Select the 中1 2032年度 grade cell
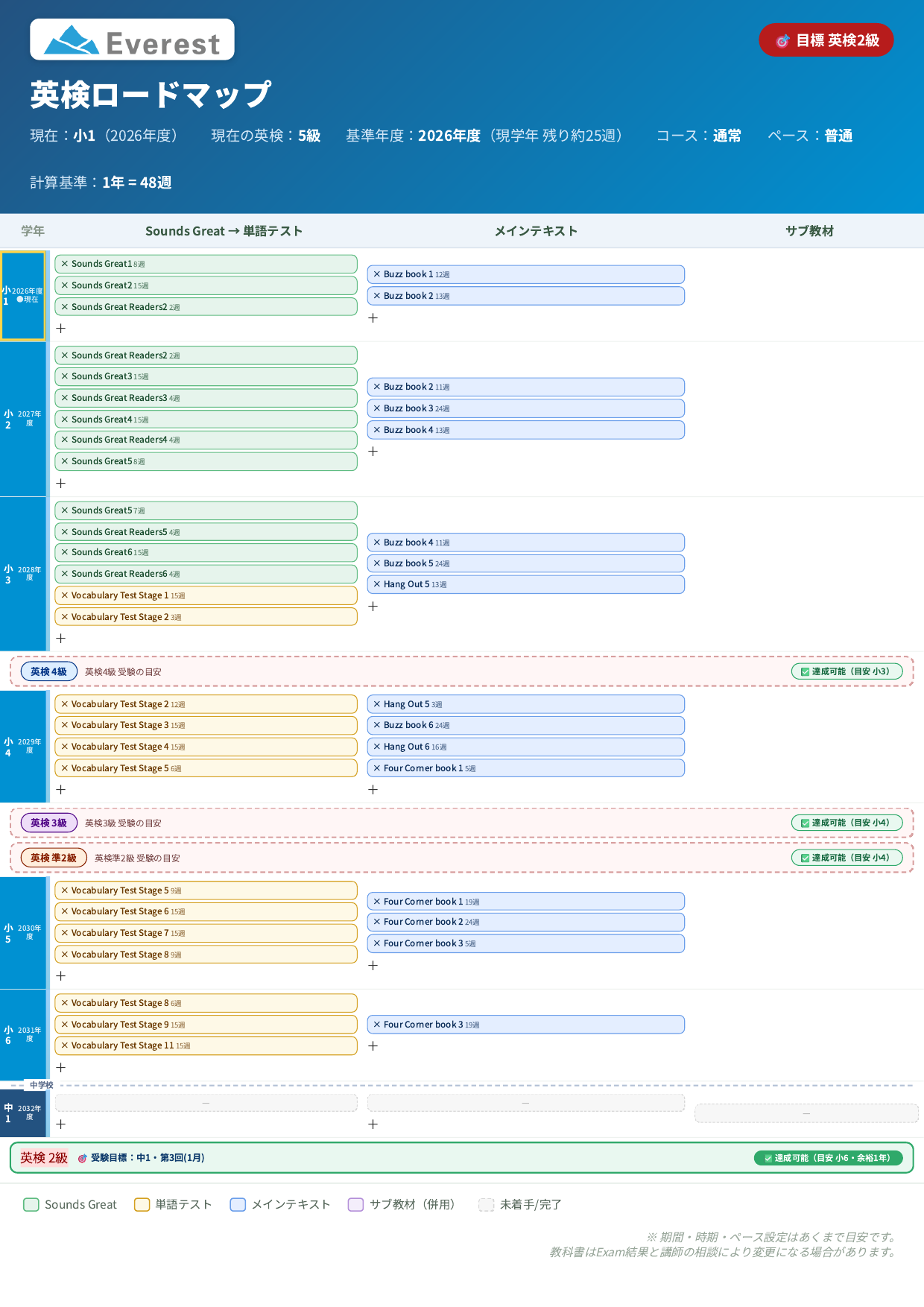The image size is (924, 1307). [x=23, y=1113]
